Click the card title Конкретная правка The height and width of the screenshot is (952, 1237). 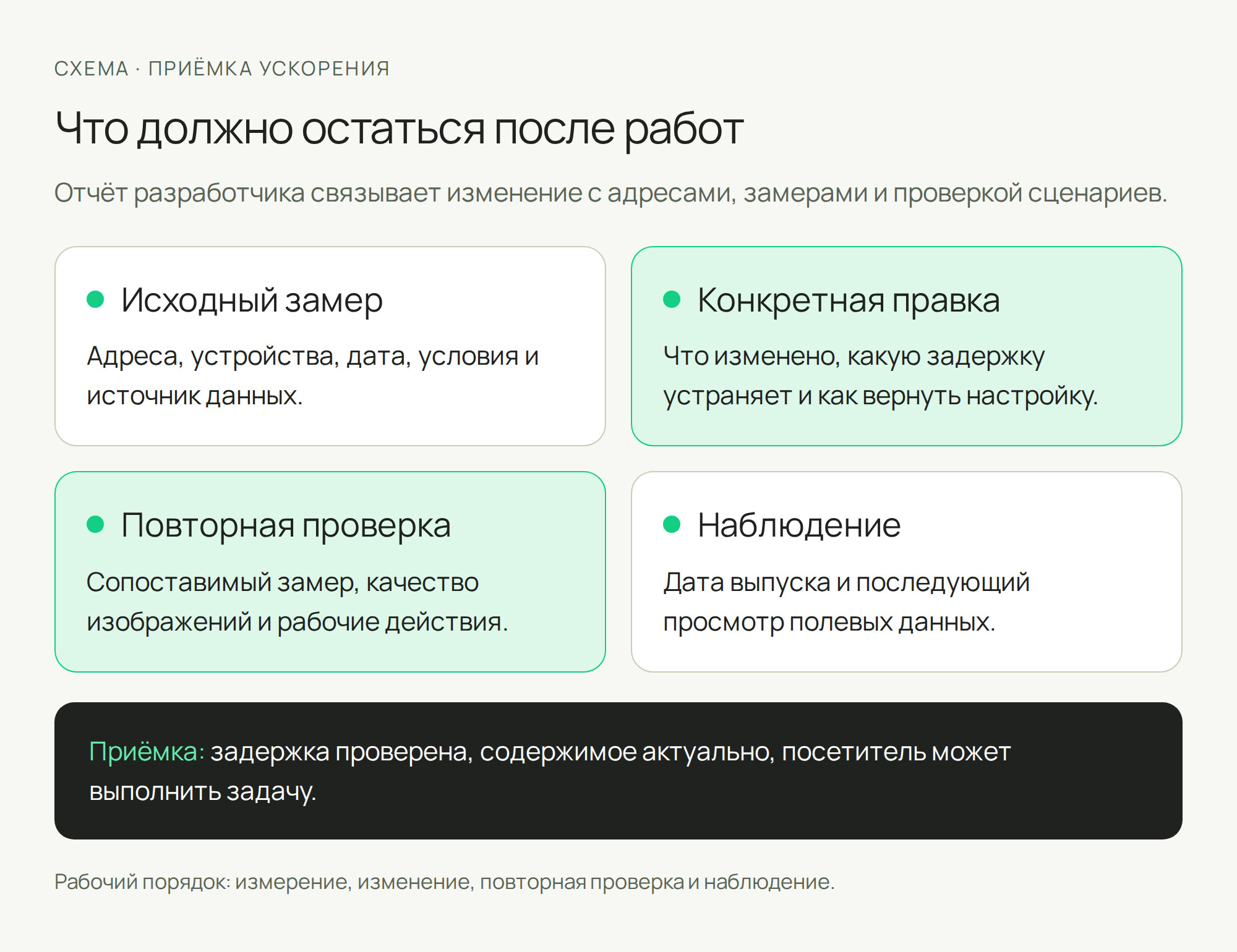849,300
